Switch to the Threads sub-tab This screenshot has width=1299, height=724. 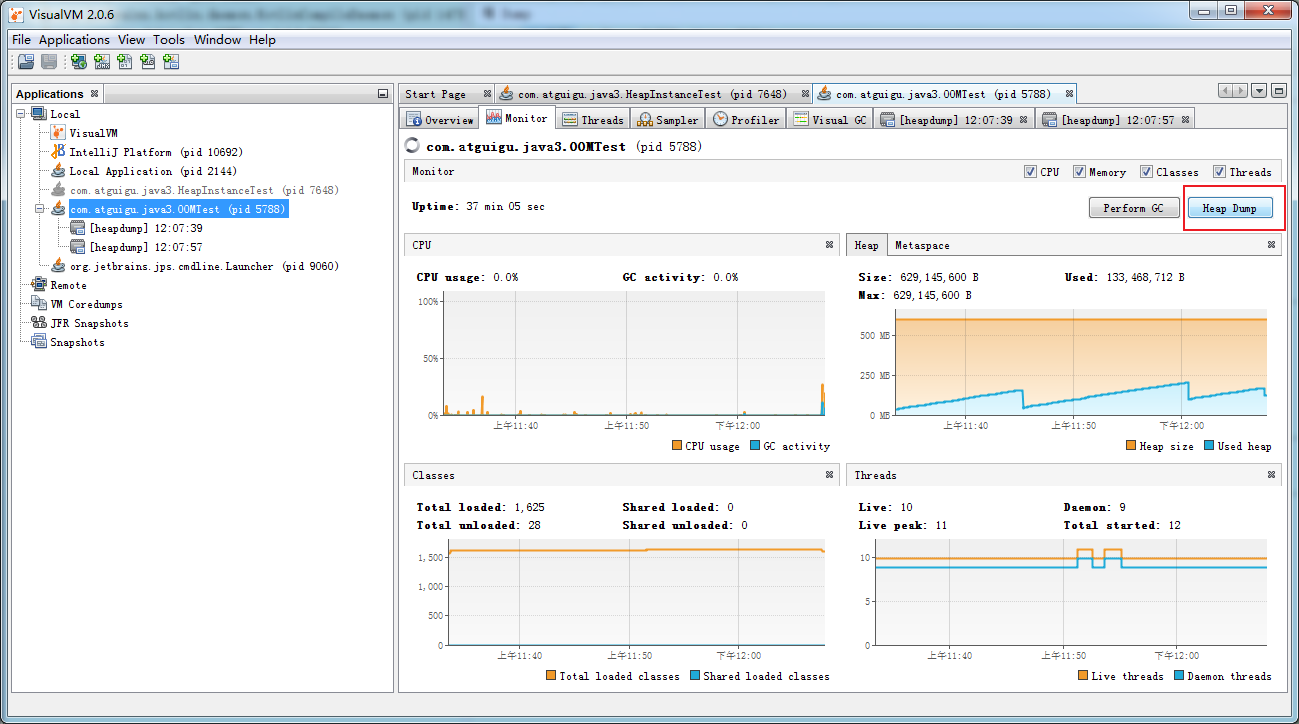(593, 120)
